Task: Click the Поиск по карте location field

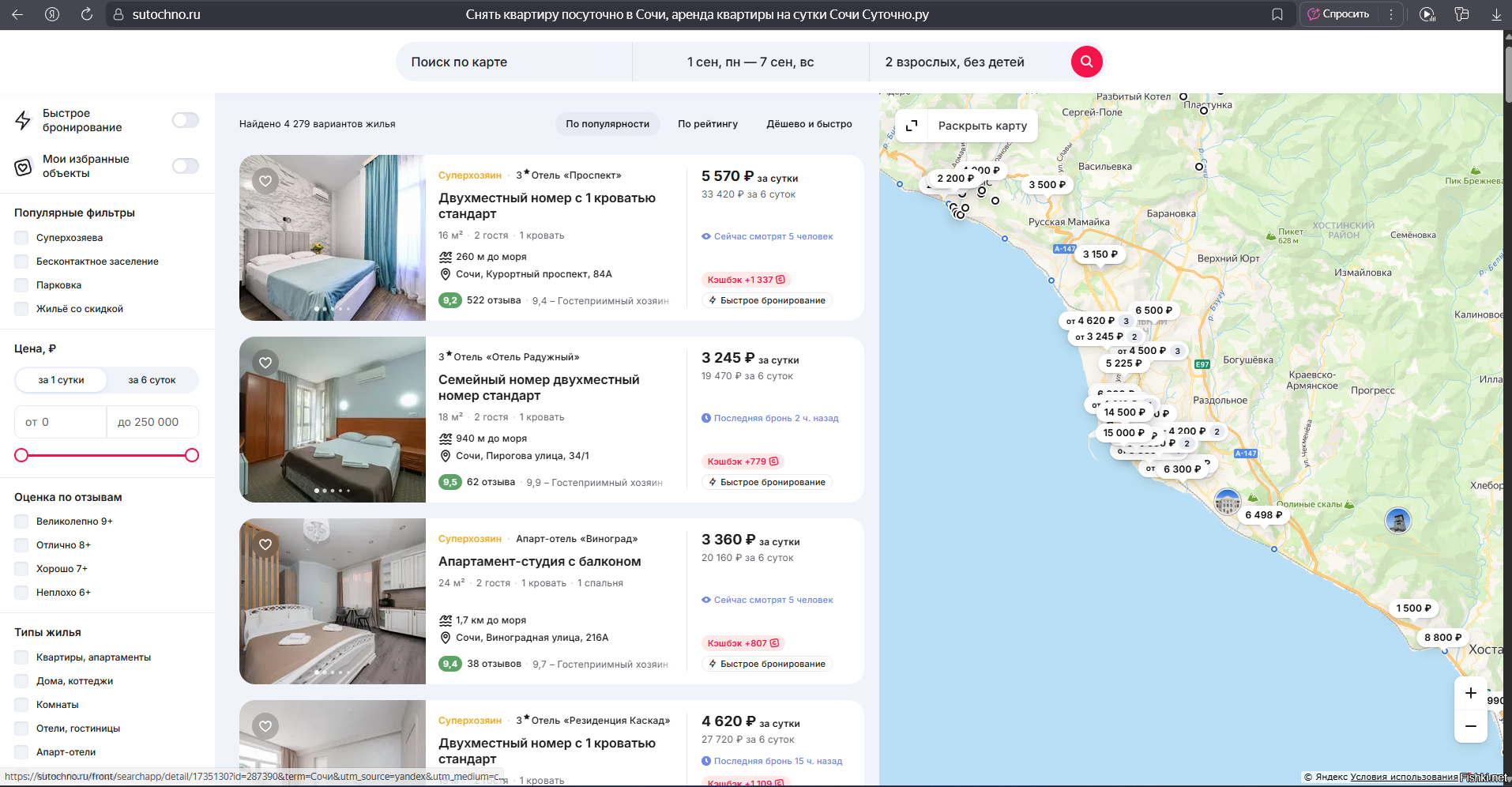Action: [x=513, y=62]
